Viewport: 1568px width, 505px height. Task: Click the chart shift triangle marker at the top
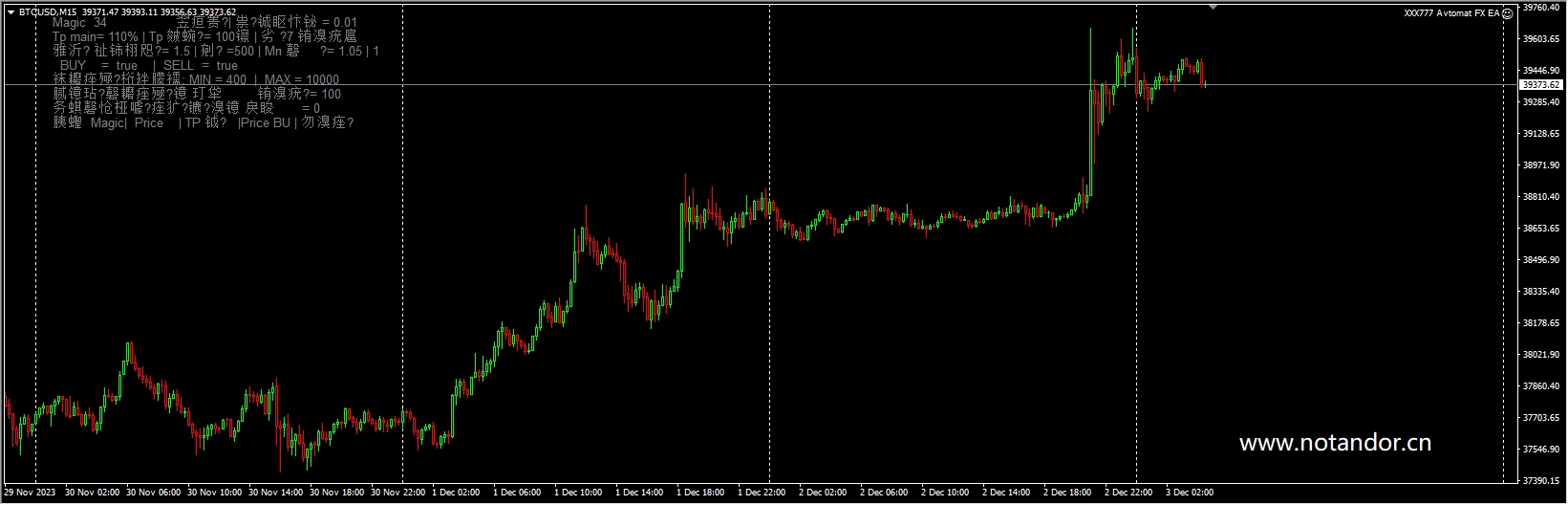[x=1213, y=8]
